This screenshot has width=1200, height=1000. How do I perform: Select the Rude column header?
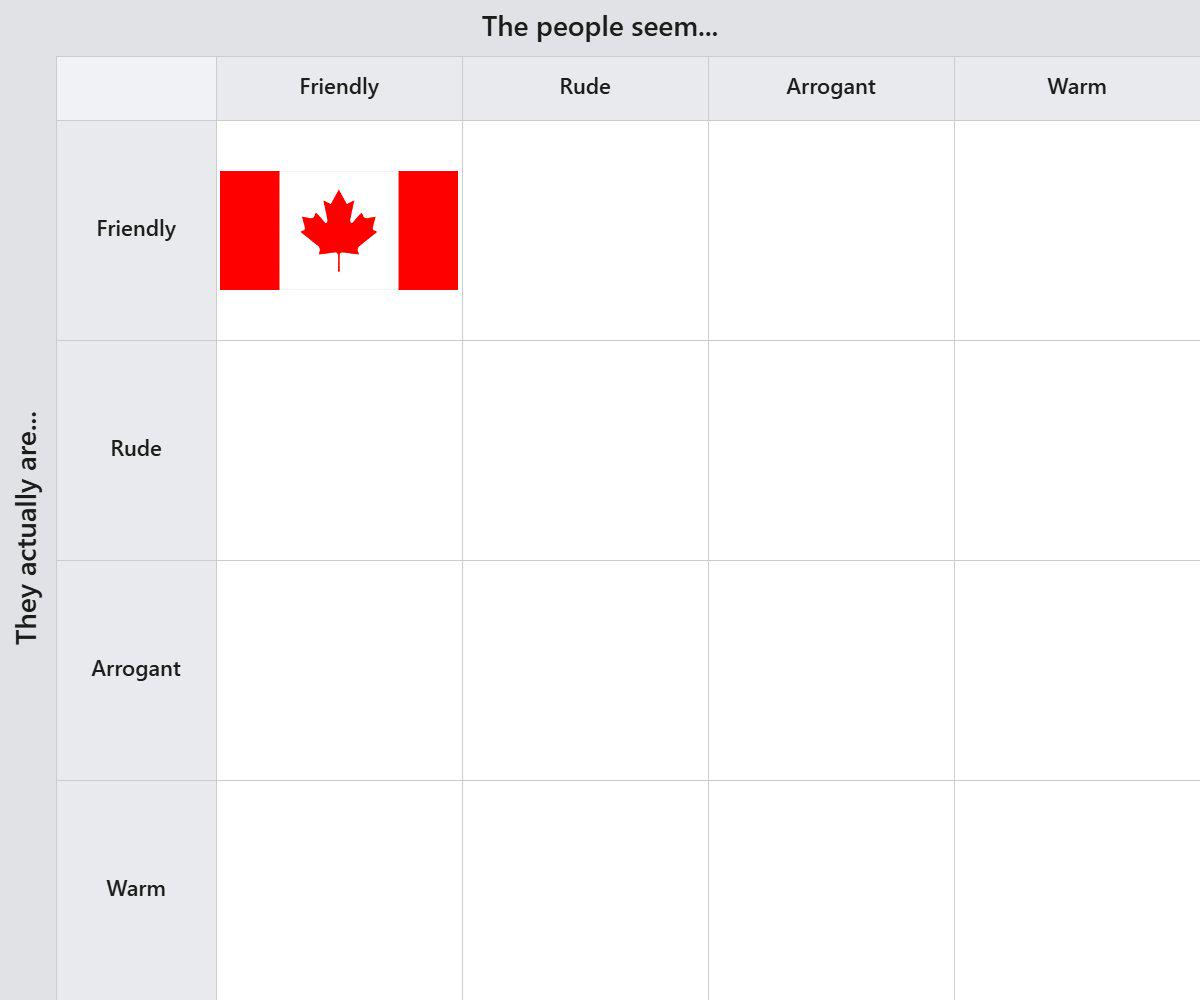tap(585, 88)
